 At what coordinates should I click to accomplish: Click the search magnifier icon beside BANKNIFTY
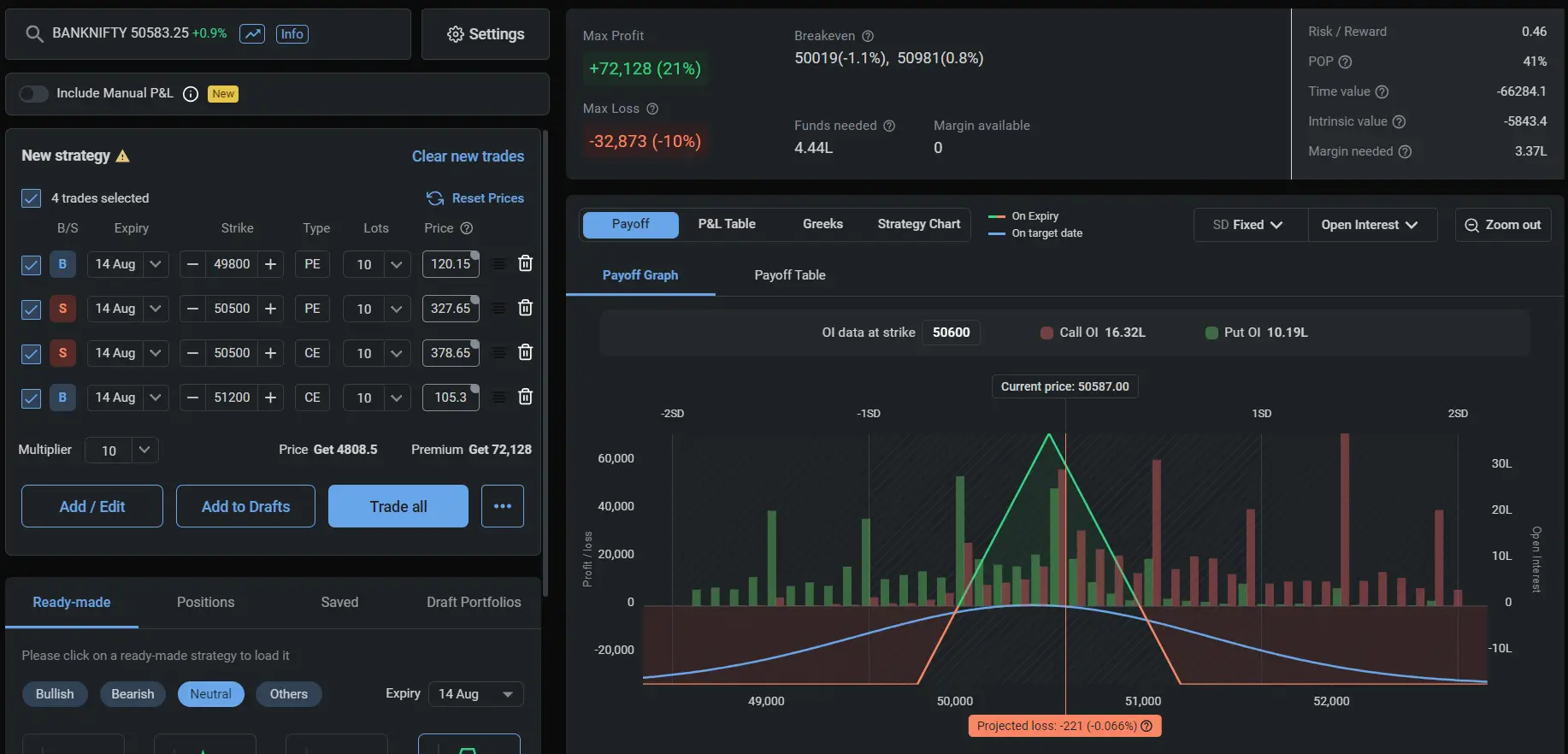tap(34, 34)
